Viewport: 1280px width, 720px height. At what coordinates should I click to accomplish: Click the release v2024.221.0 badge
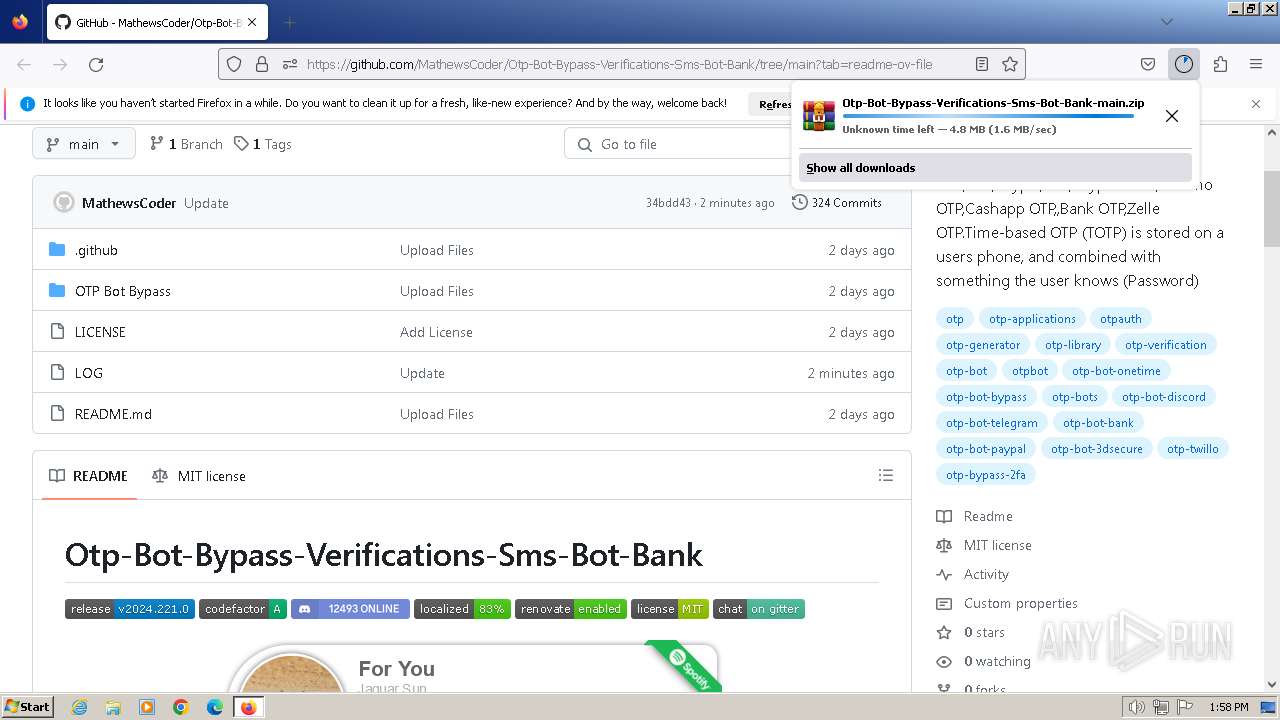(130, 609)
